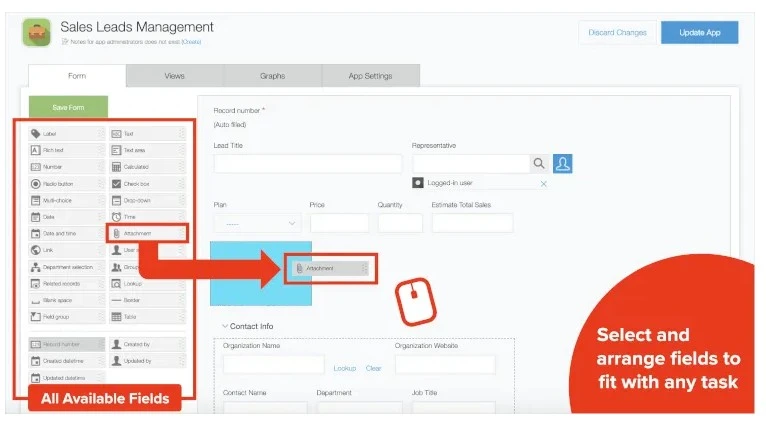766x421 pixels.
Task: Click the Contact Name label
Action: coord(245,393)
